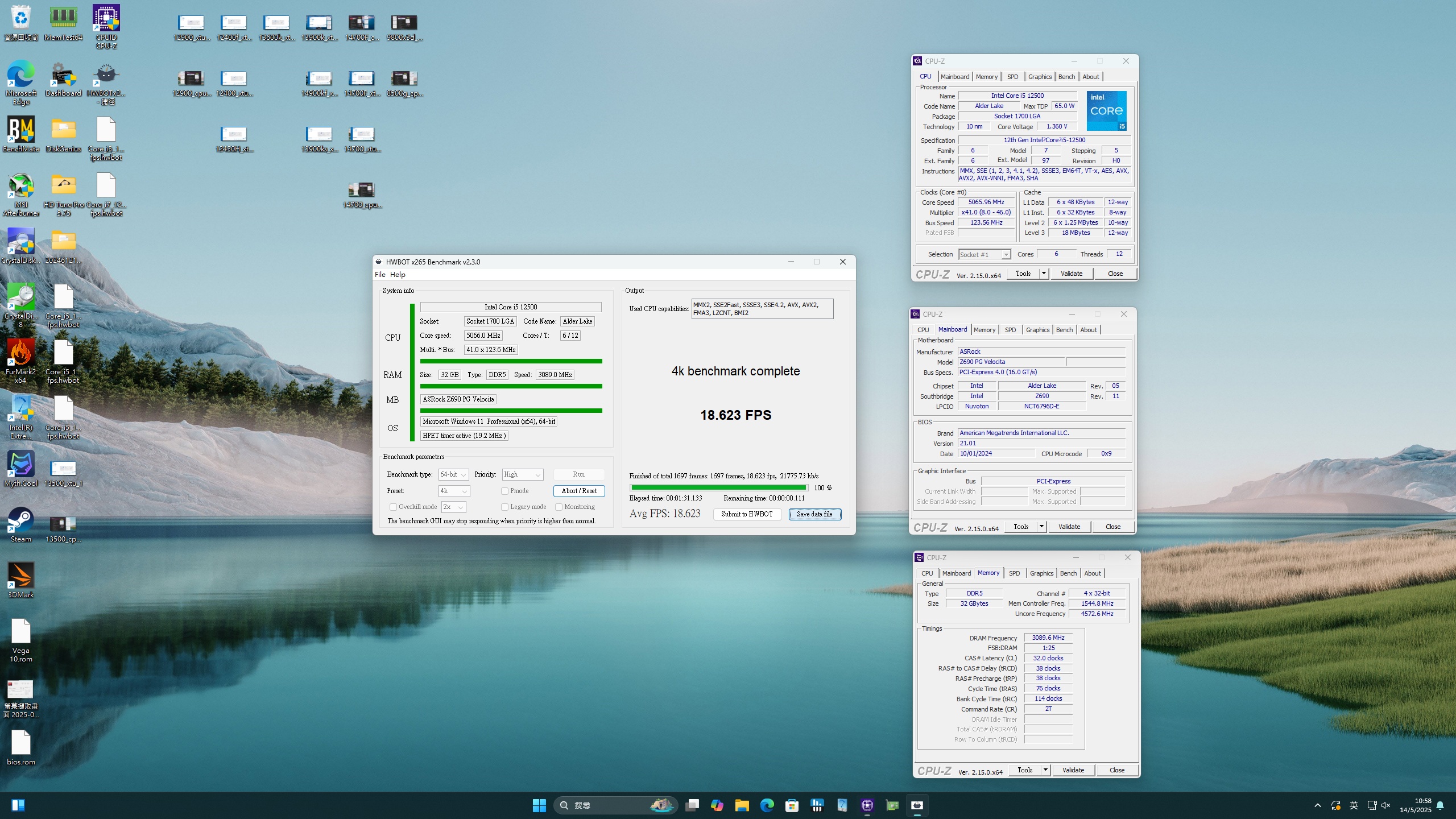
Task: Click Tools button in CPU-Z Memory window
Action: 1025,770
